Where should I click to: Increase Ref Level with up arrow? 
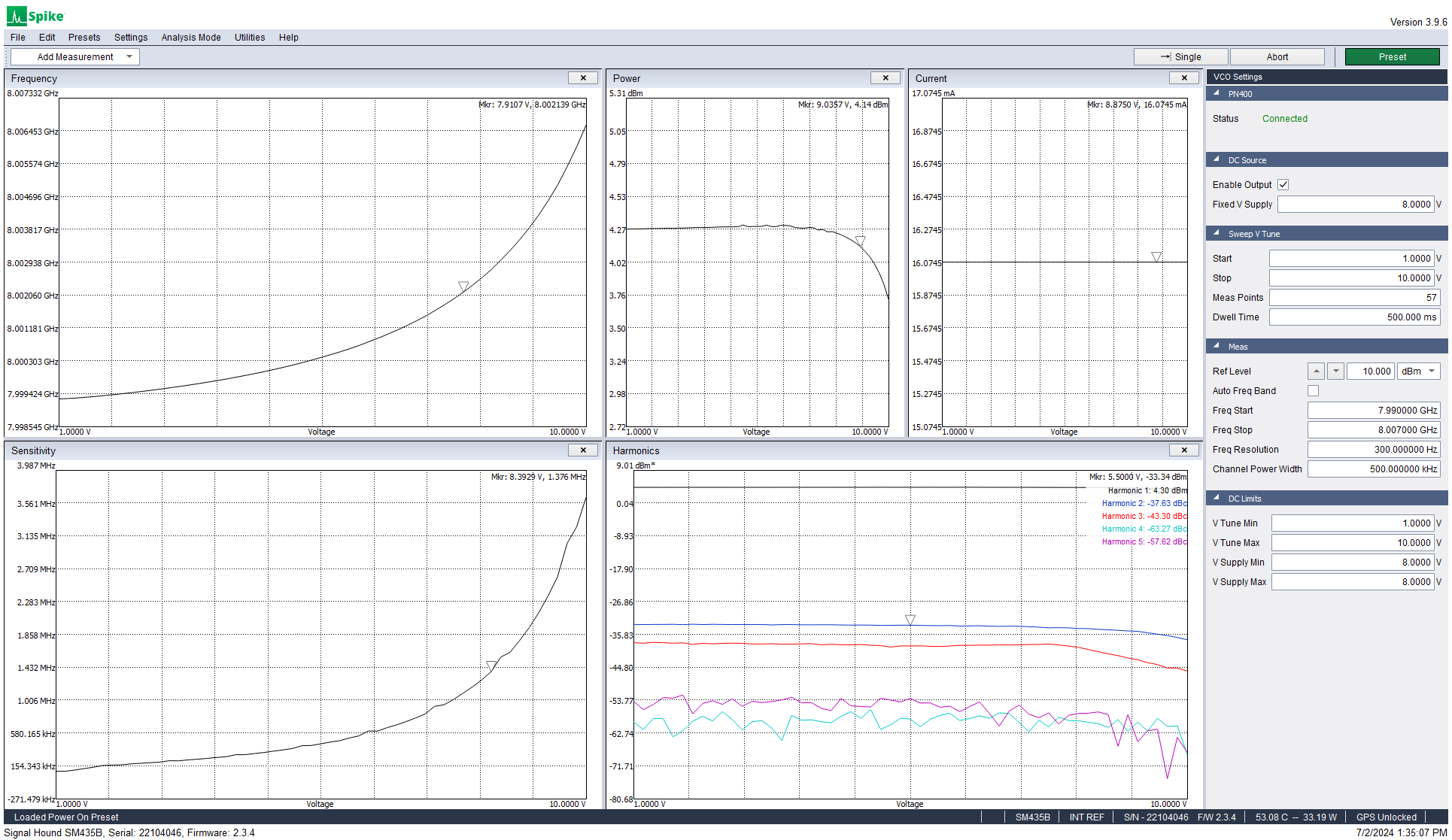1316,371
